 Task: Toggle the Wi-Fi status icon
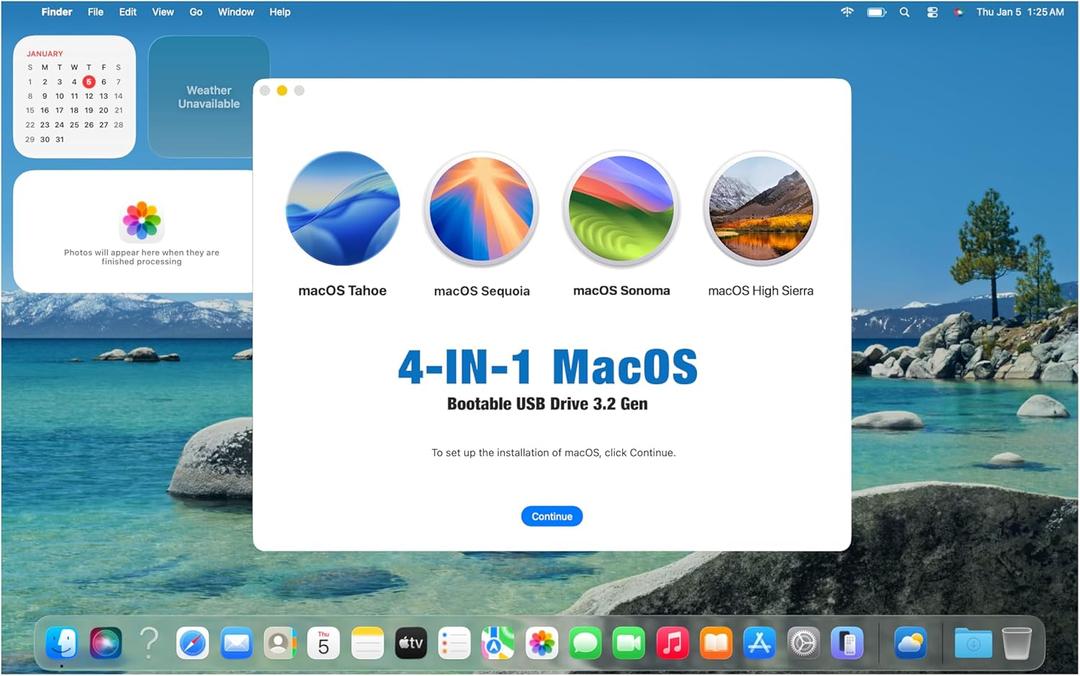(847, 12)
